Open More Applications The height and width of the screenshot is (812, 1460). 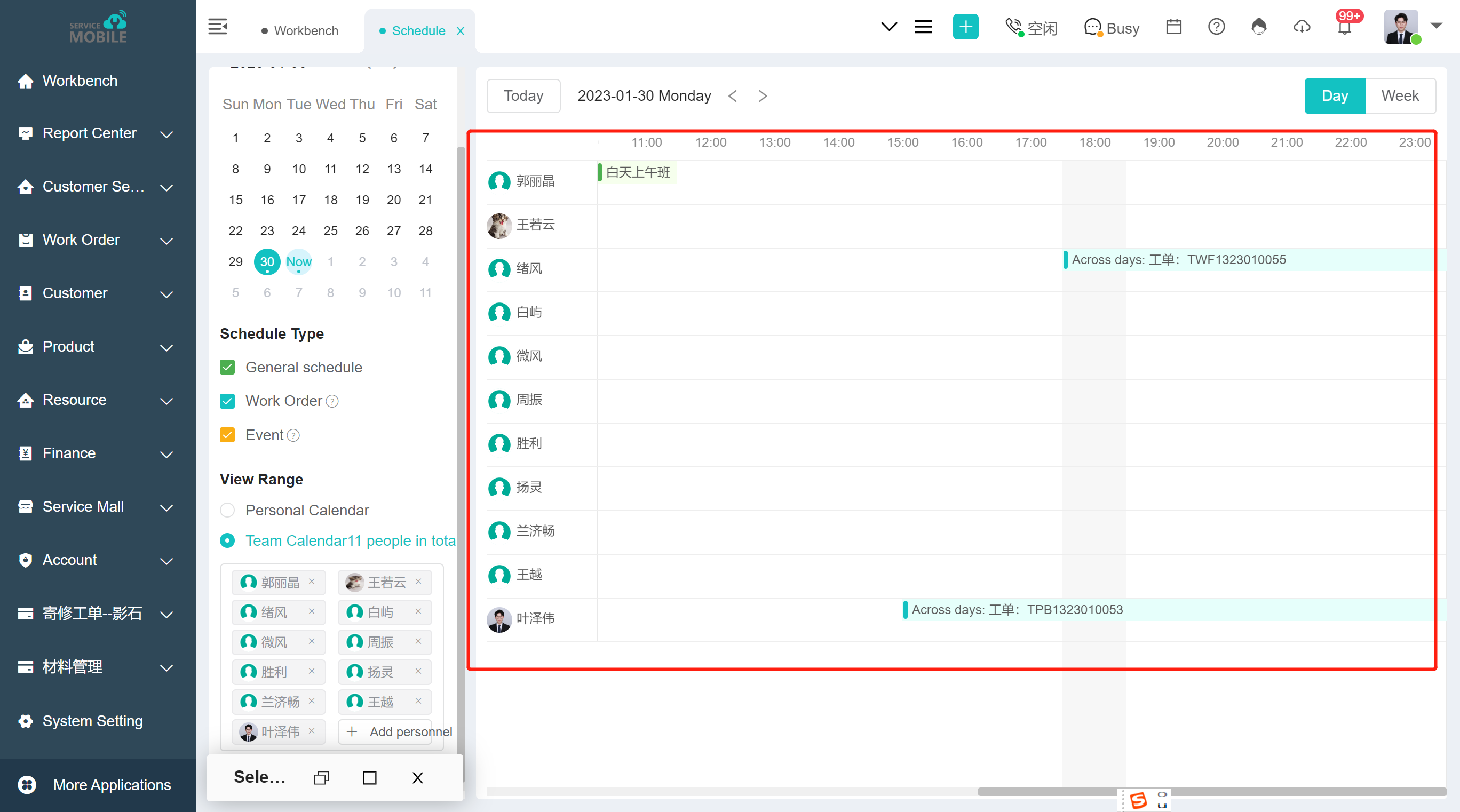[x=98, y=785]
